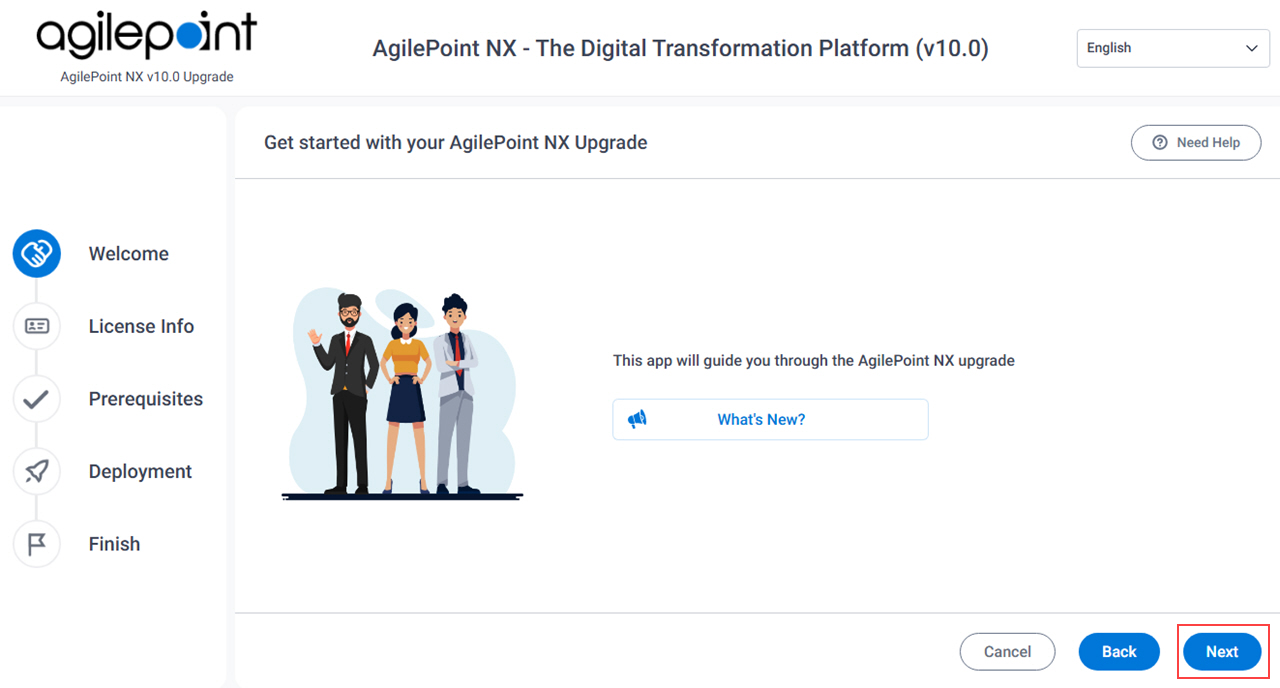
Task: Click the Deployment rocket step icon
Action: click(x=37, y=471)
